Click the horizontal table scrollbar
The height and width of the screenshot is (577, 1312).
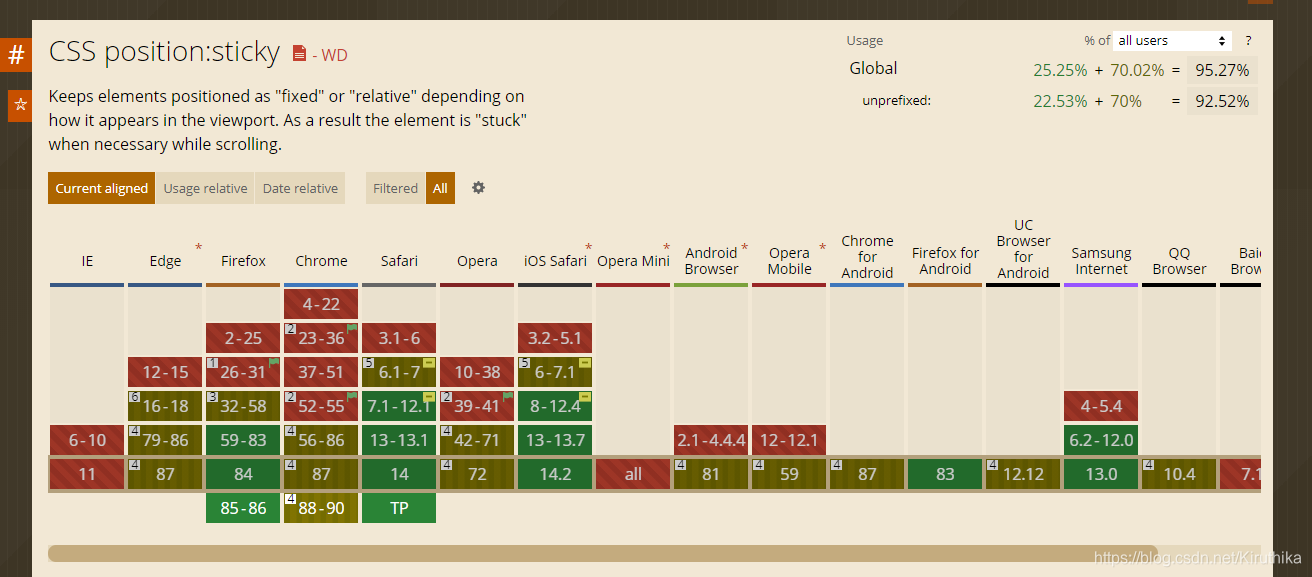point(602,553)
